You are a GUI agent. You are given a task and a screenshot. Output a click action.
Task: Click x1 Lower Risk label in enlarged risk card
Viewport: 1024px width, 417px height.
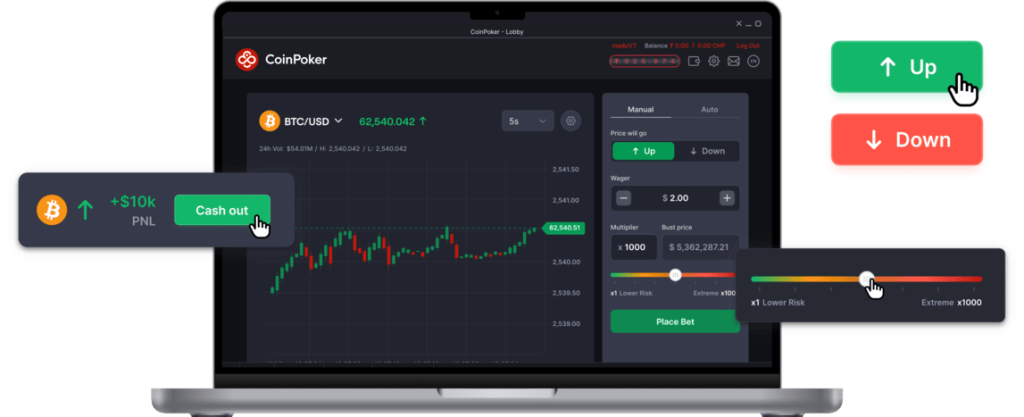[778, 303]
